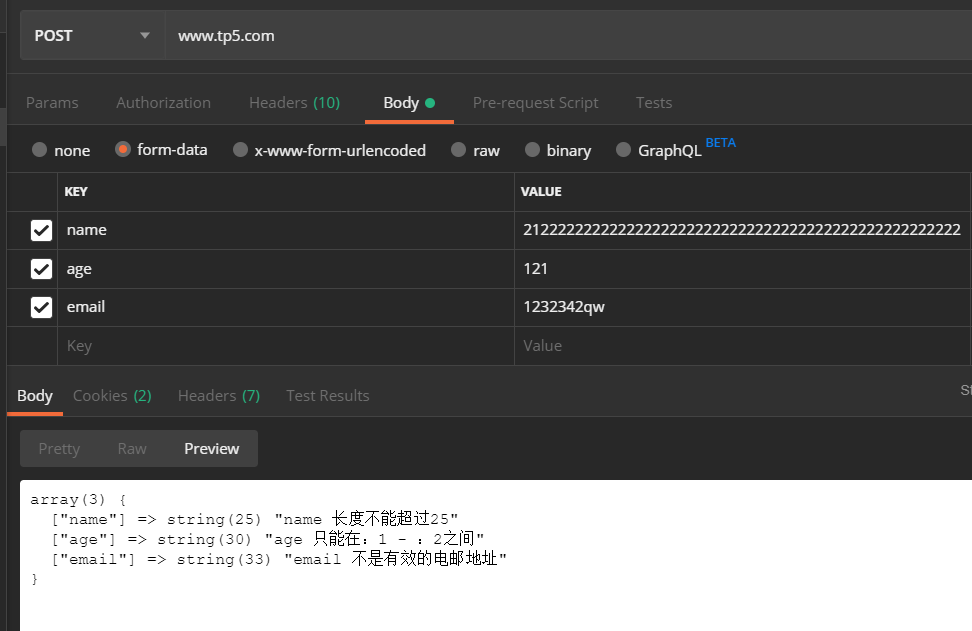Edit the long 2122222... name value
Viewport: 972px width, 631px height.
[x=743, y=231]
